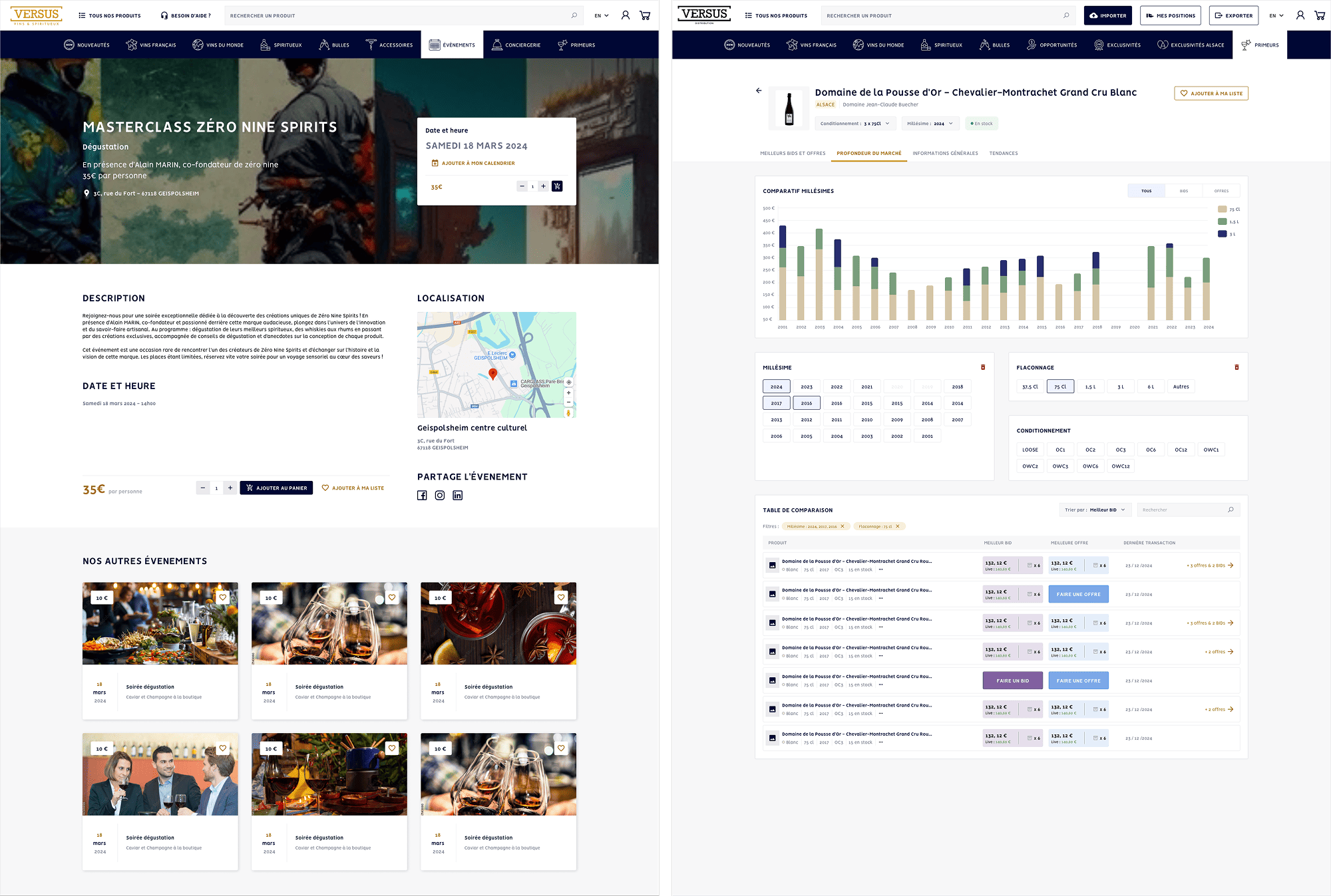Viewport: 1331px width, 896px height.
Task: Toggle the 2023 millésime chip
Action: pos(807,386)
